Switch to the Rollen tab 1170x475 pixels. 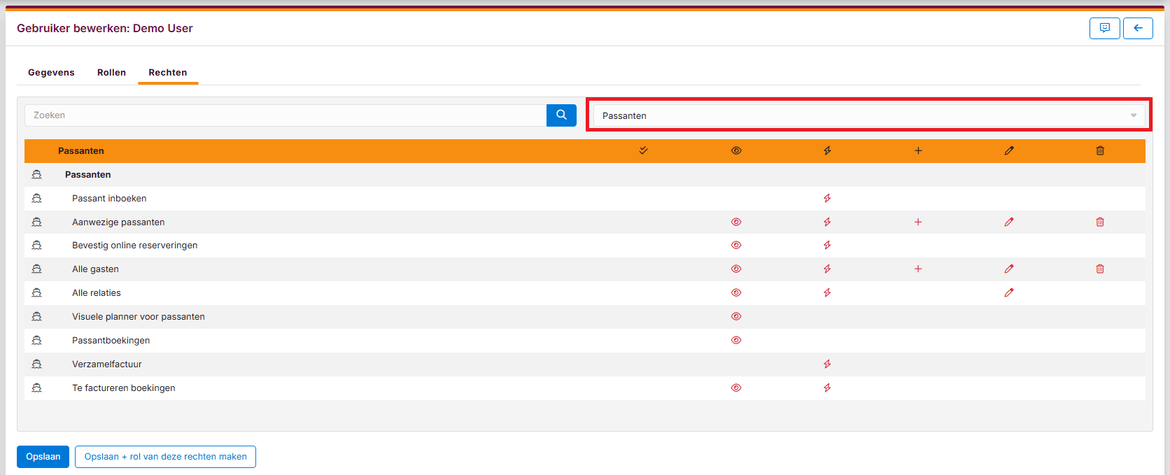(111, 73)
